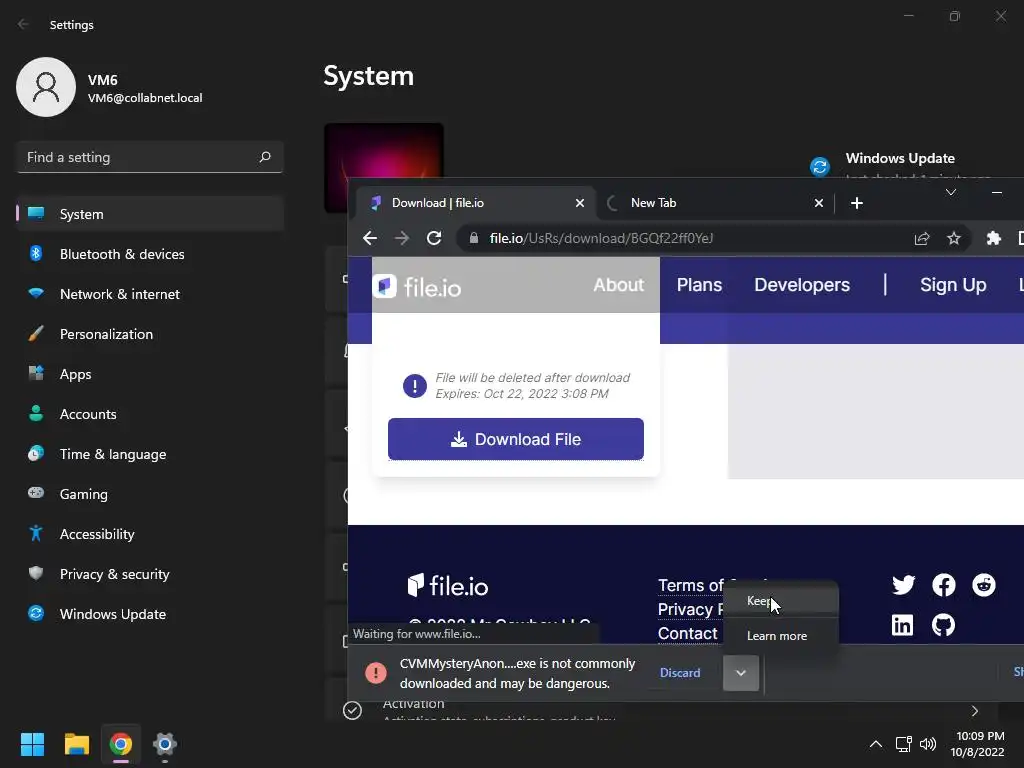
Task: Click the search magnifier in Settings
Action: [264, 157]
